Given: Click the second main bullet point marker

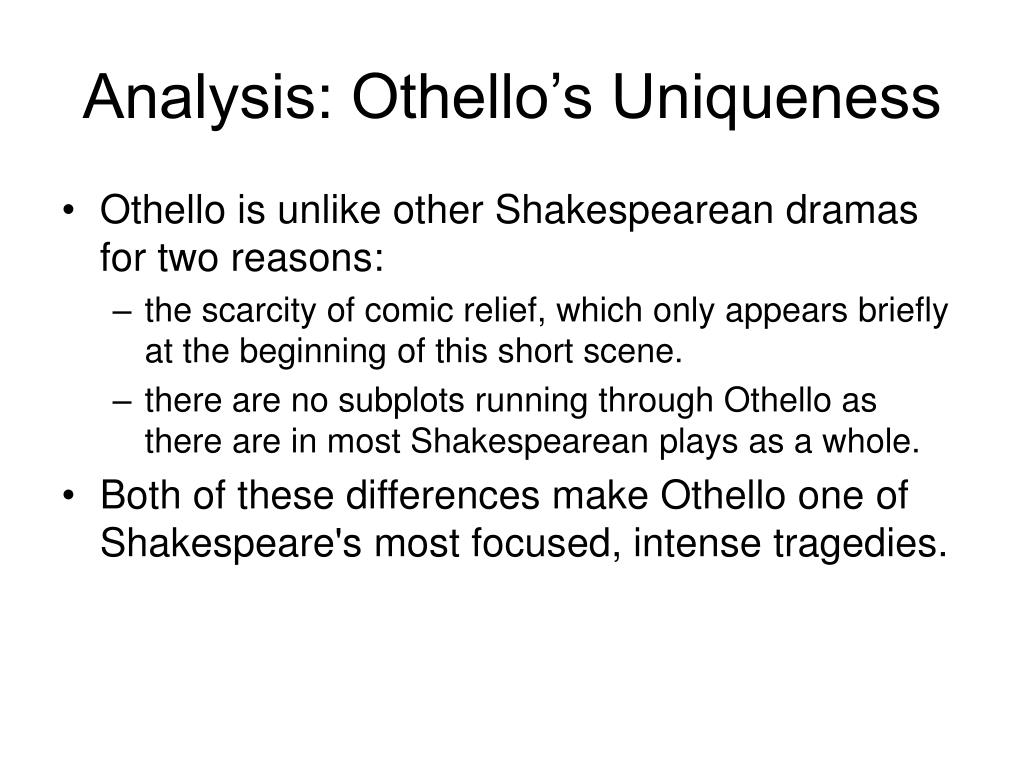Looking at the screenshot, I should (68, 496).
